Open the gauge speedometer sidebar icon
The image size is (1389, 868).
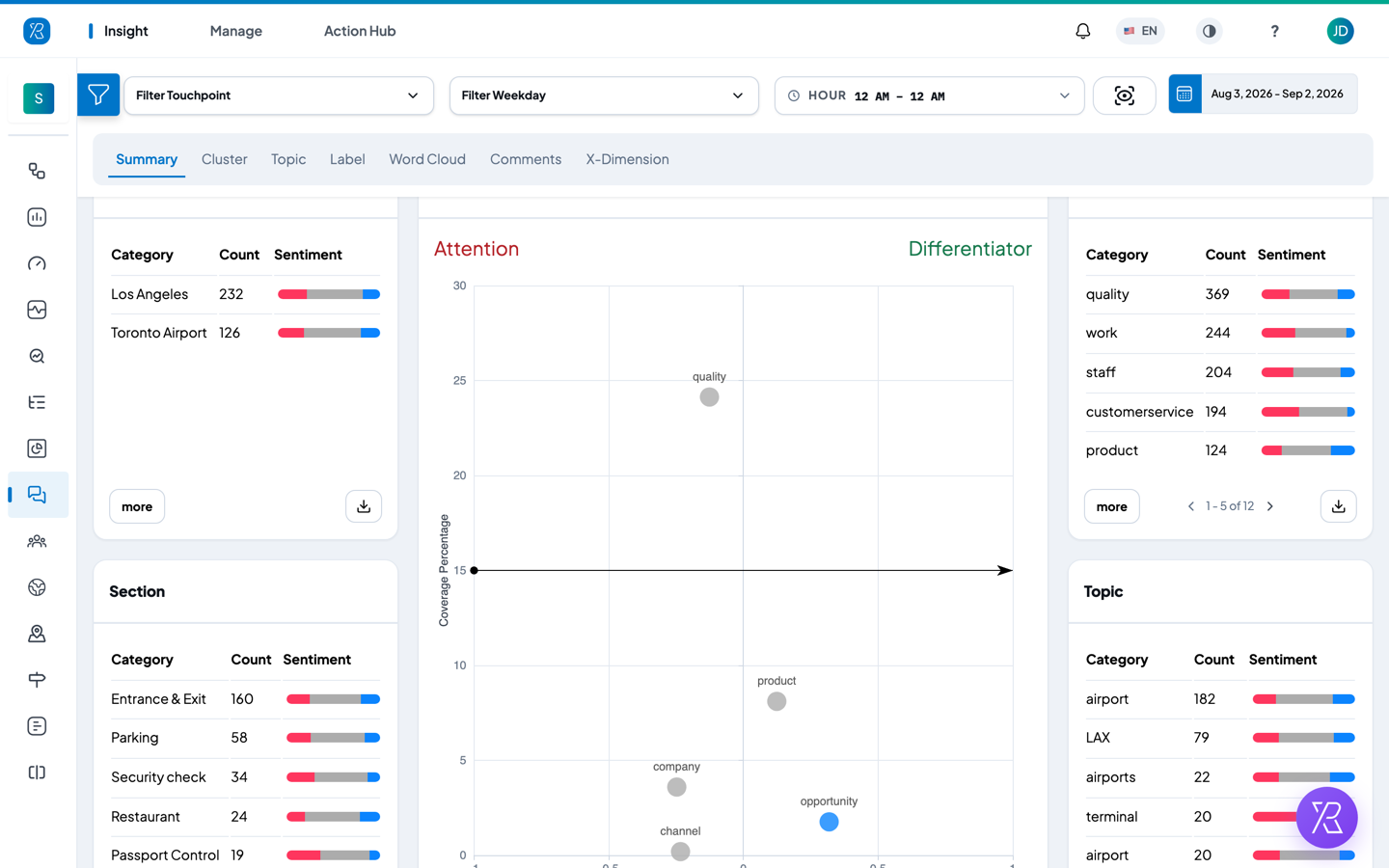point(37,263)
